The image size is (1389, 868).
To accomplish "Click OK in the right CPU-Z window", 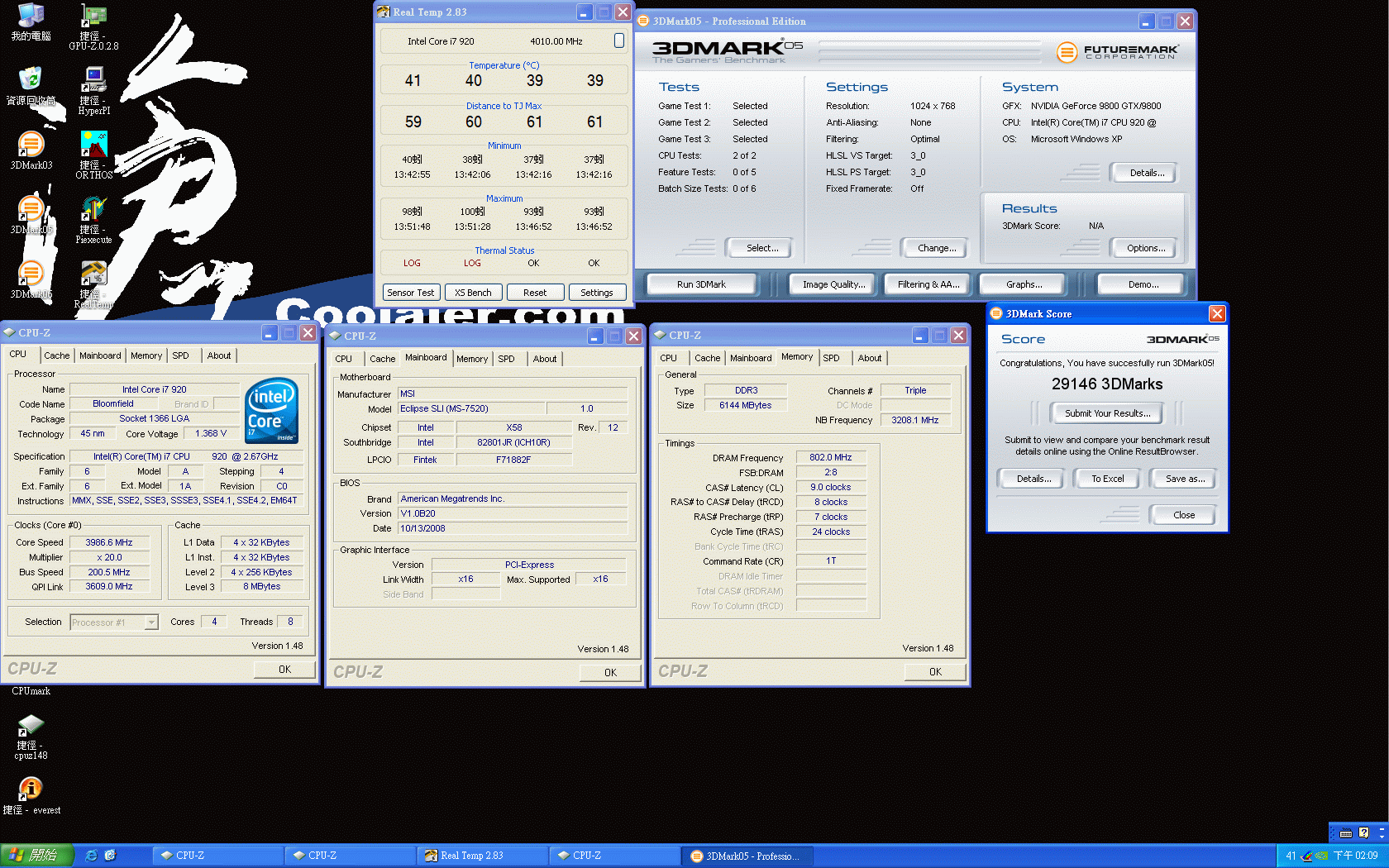I will click(x=935, y=672).
